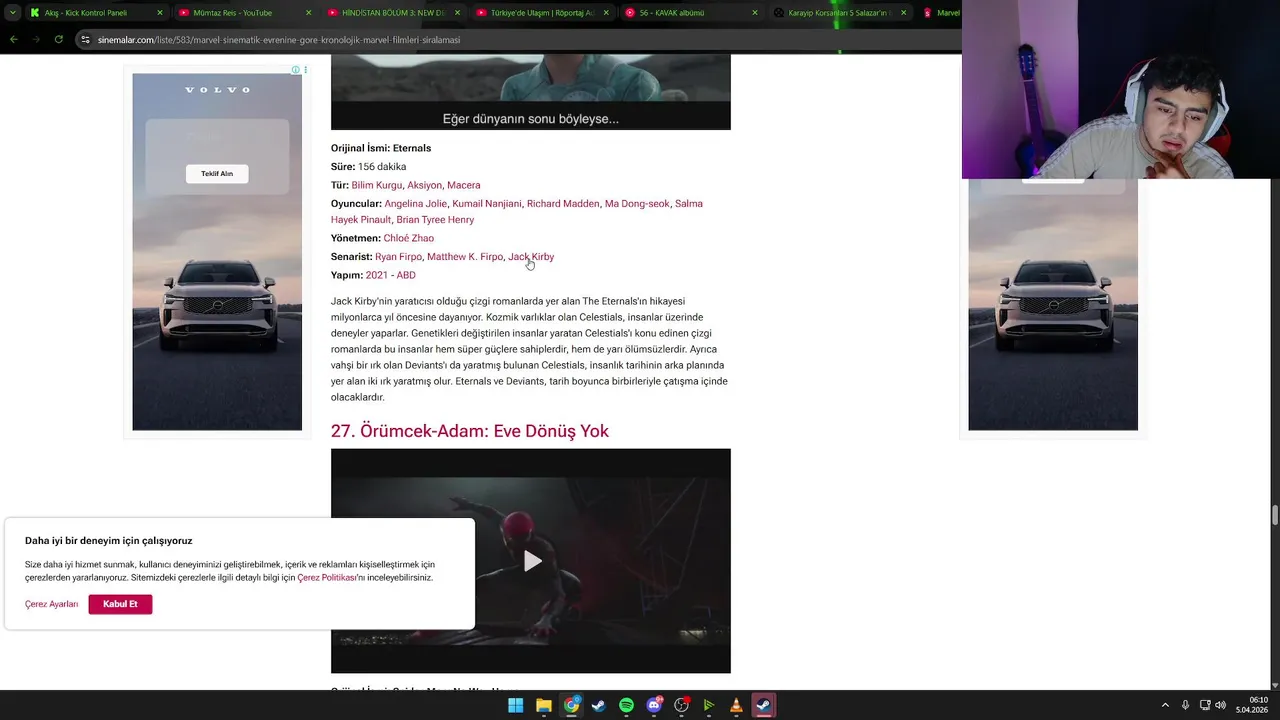Show hidden system tray icons
The image size is (1280, 720).
[1165, 705]
